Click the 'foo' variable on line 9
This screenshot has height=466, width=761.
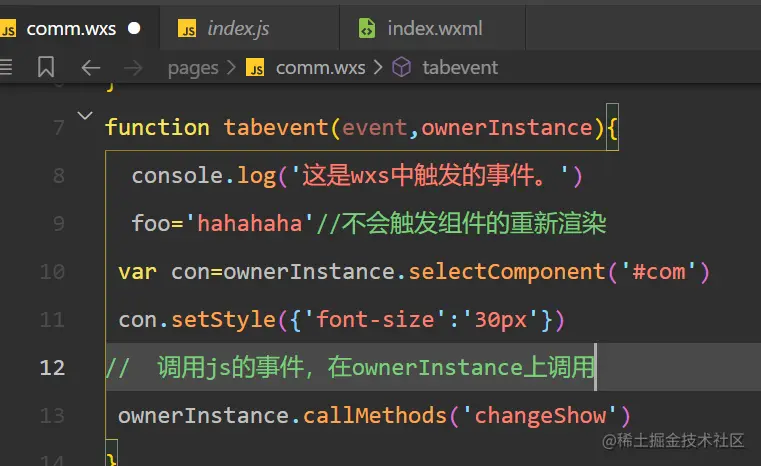(x=151, y=224)
